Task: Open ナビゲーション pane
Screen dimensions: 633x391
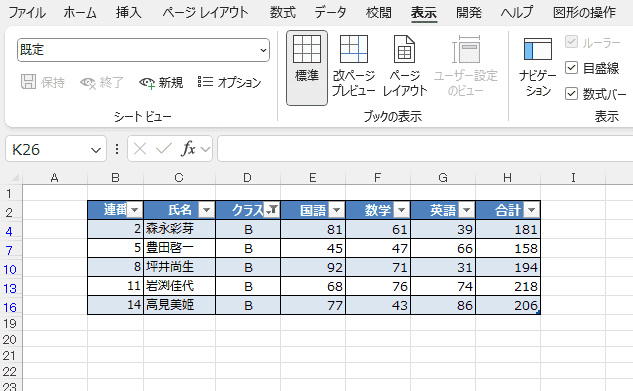Action: tap(538, 67)
